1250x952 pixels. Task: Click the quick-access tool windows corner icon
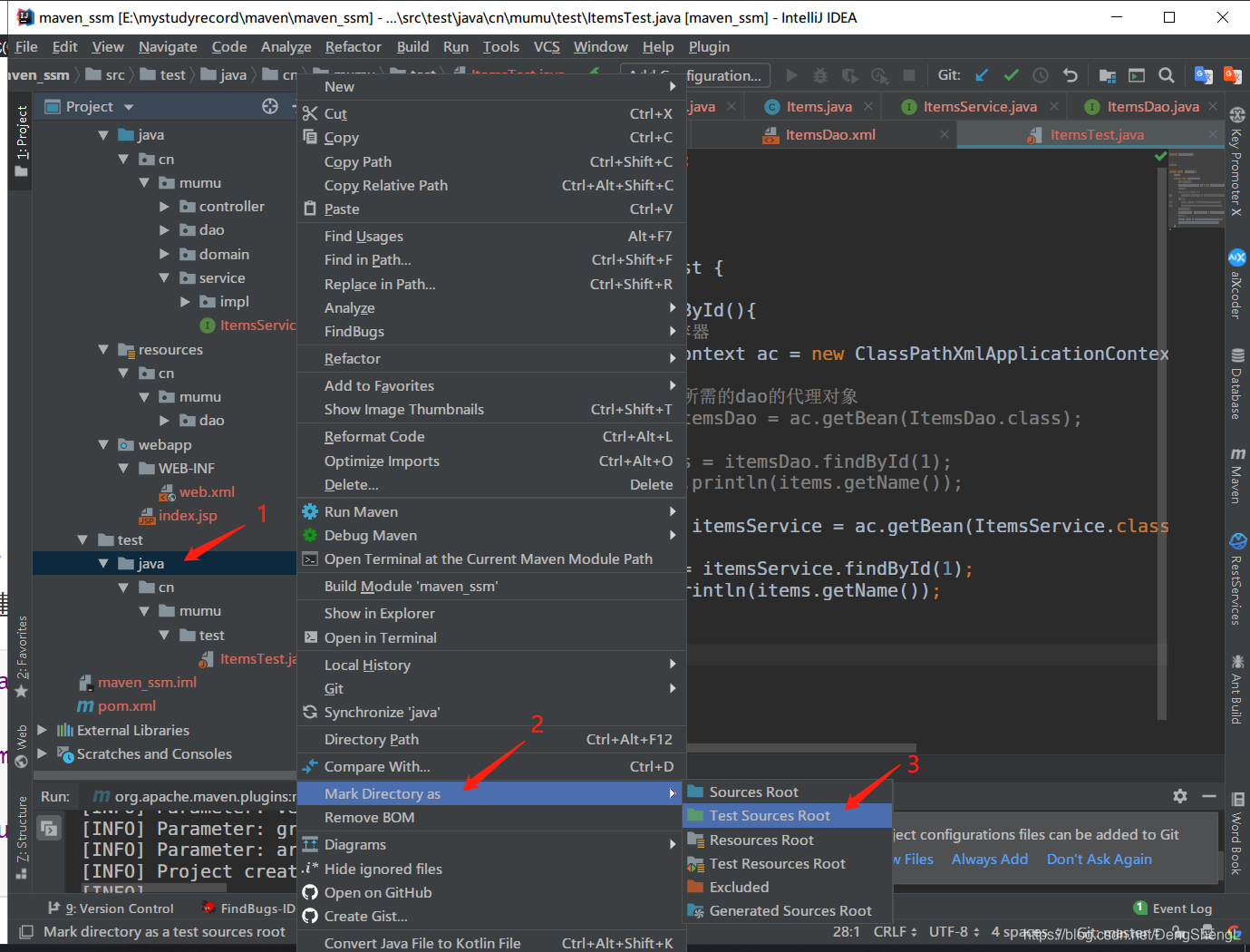pos(26,932)
